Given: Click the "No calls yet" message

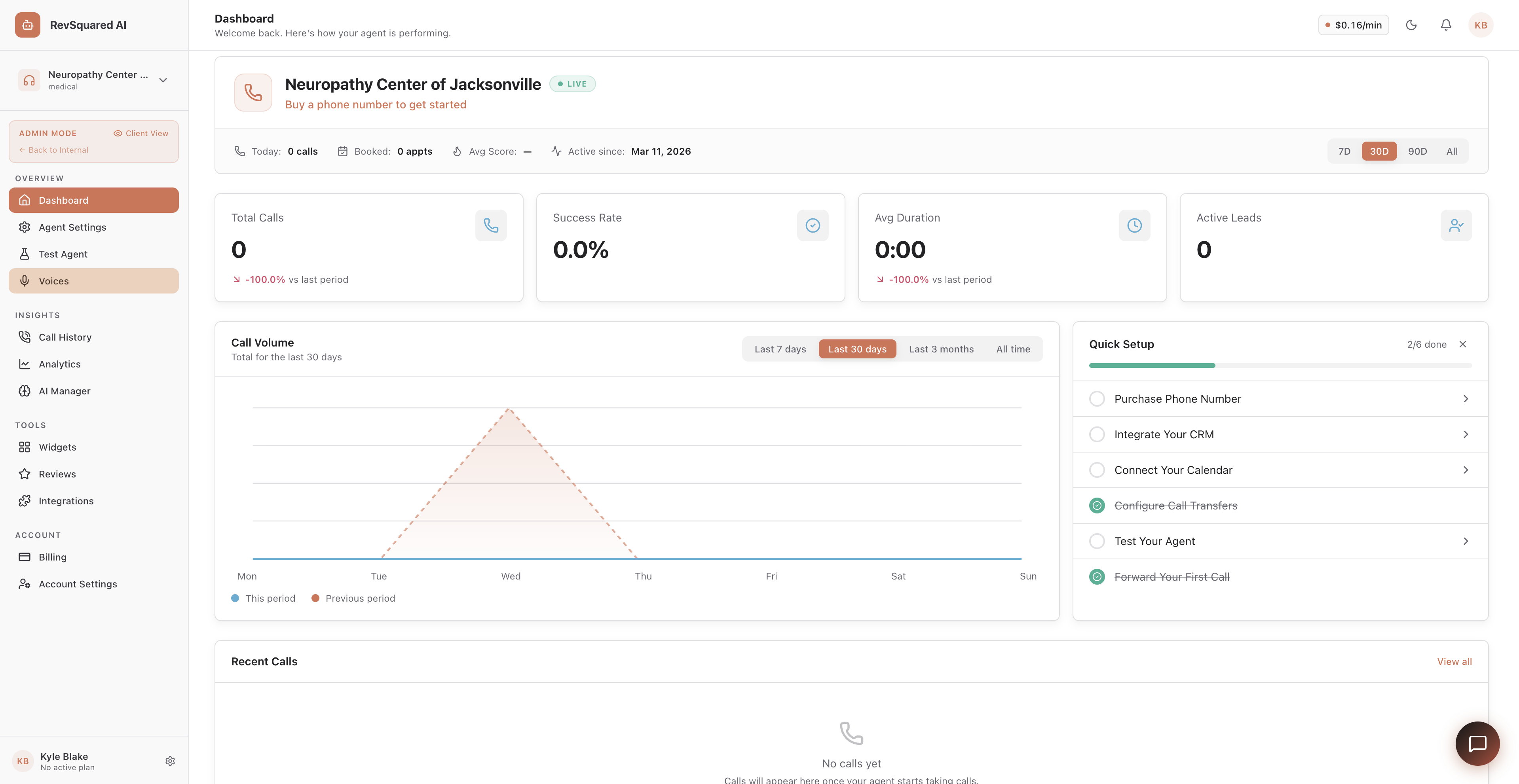Looking at the screenshot, I should tap(851, 764).
